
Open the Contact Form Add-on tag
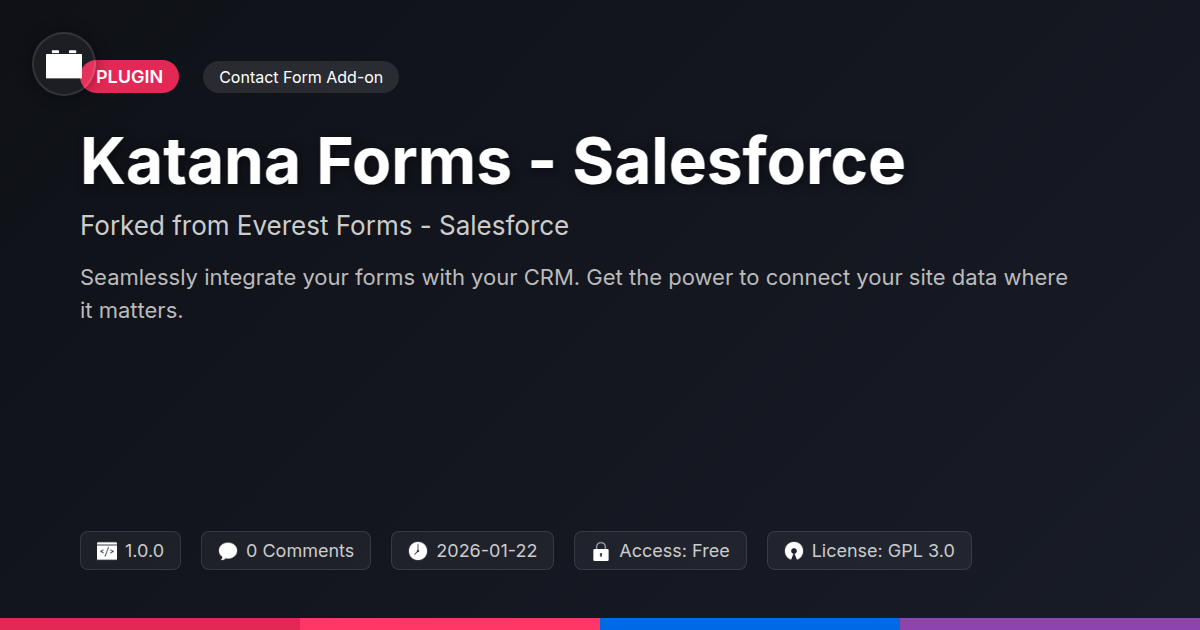point(301,77)
